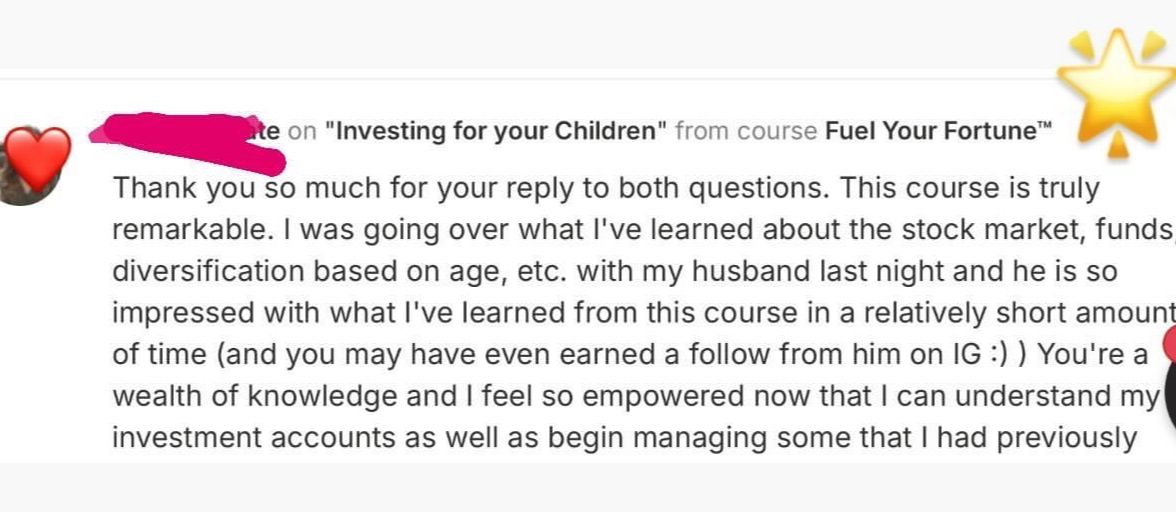Viewport: 1176px width, 512px height.
Task: Click the "from course" label text
Action: (746, 132)
